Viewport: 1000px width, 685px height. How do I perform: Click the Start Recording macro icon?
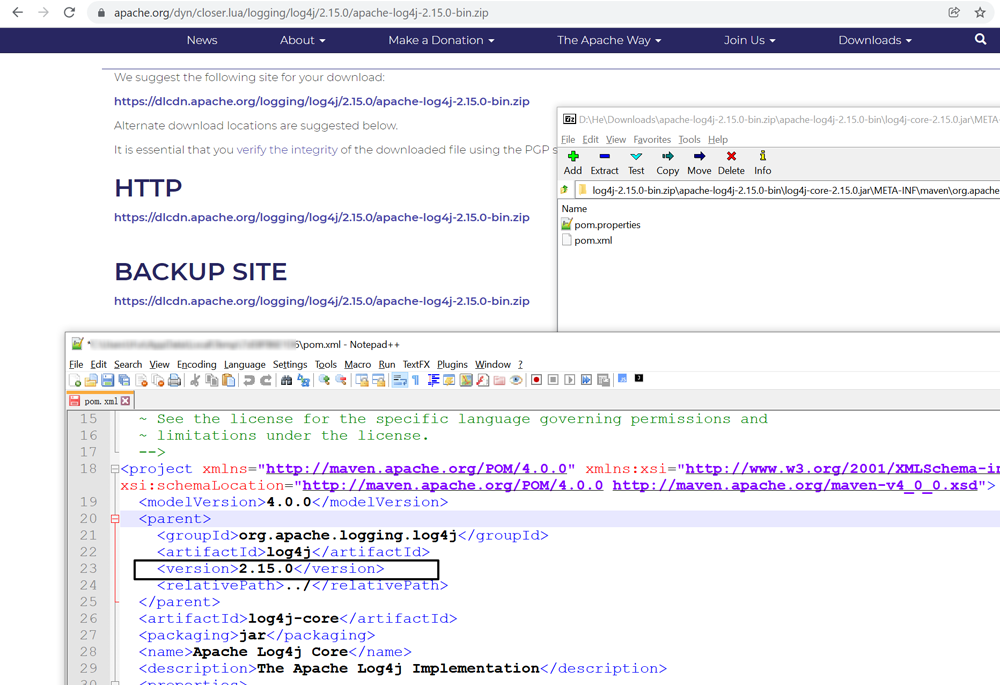coord(536,380)
